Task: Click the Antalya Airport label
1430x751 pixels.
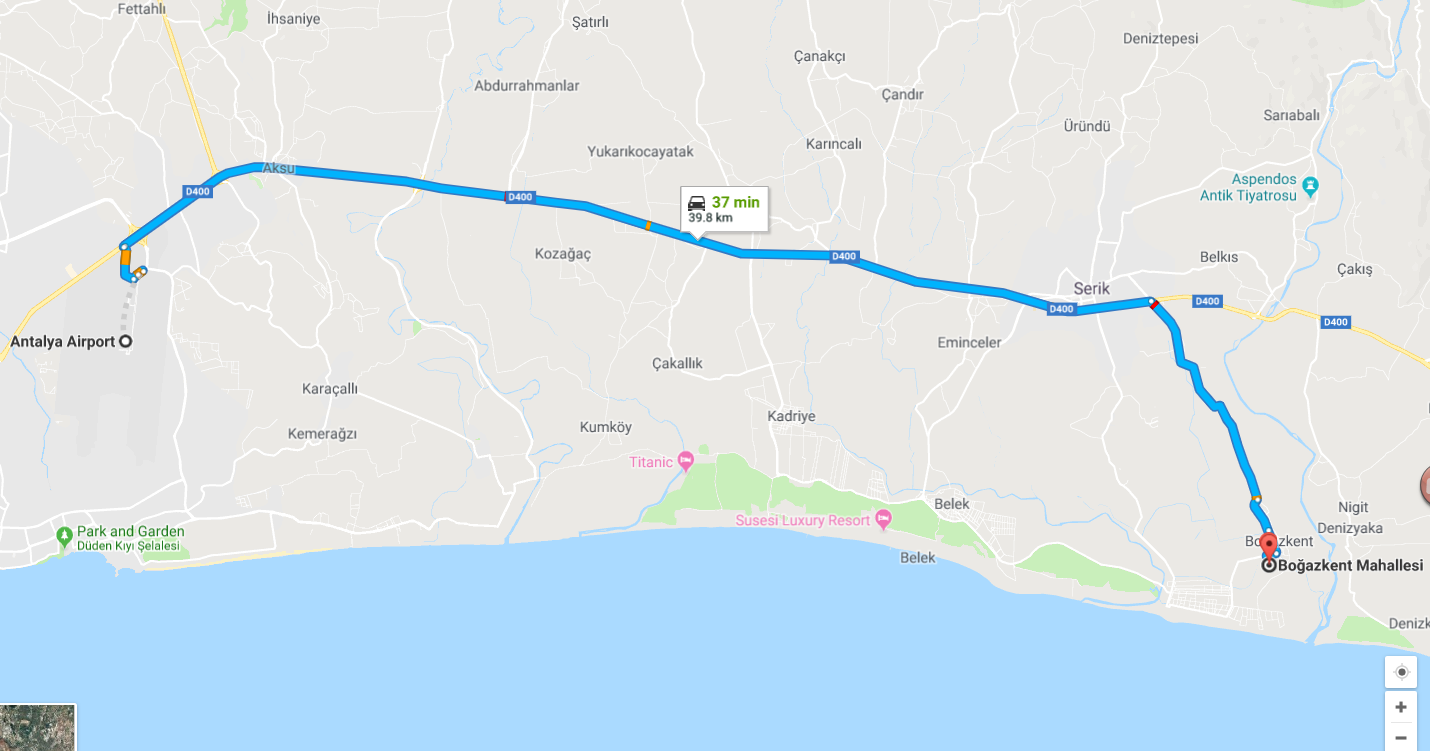Action: [62, 342]
